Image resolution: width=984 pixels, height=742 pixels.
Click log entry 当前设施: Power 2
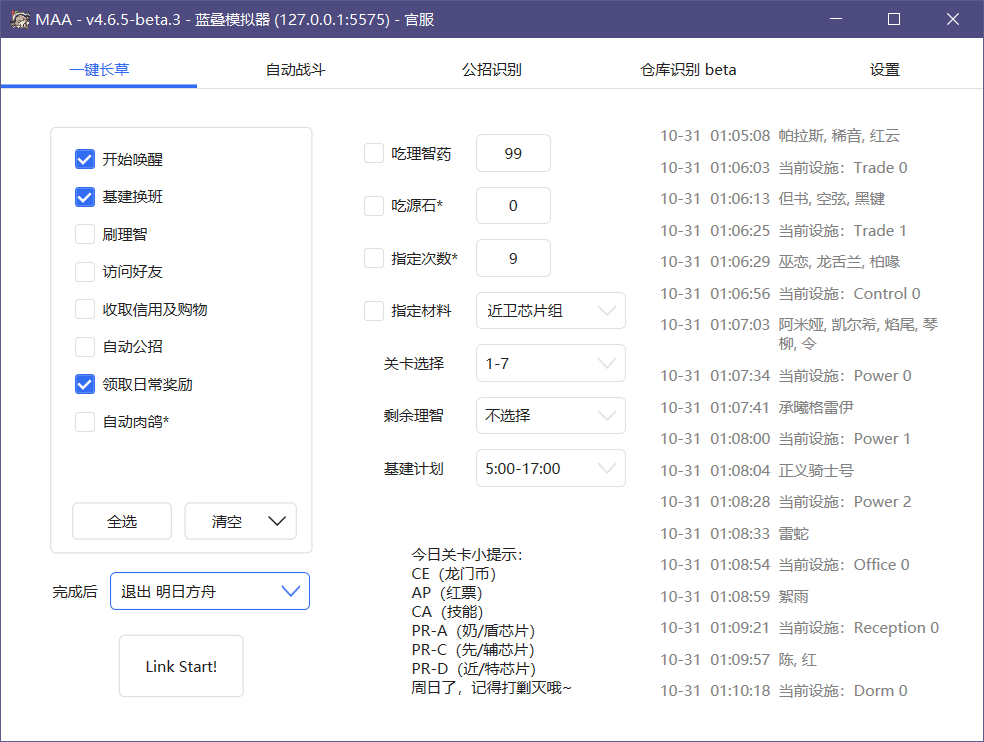(x=845, y=502)
